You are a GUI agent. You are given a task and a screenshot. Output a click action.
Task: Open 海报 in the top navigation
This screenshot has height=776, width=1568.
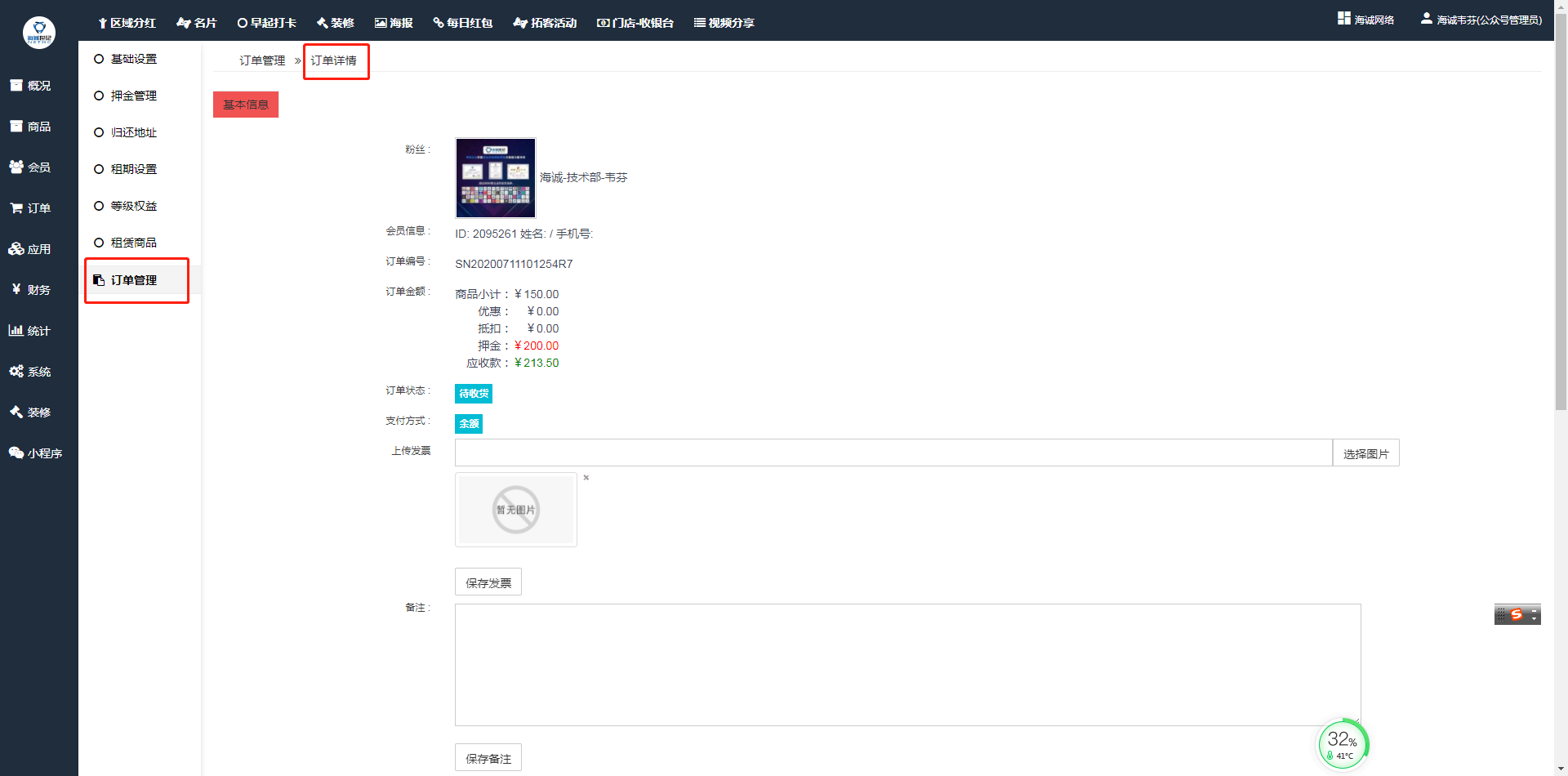pos(394,23)
